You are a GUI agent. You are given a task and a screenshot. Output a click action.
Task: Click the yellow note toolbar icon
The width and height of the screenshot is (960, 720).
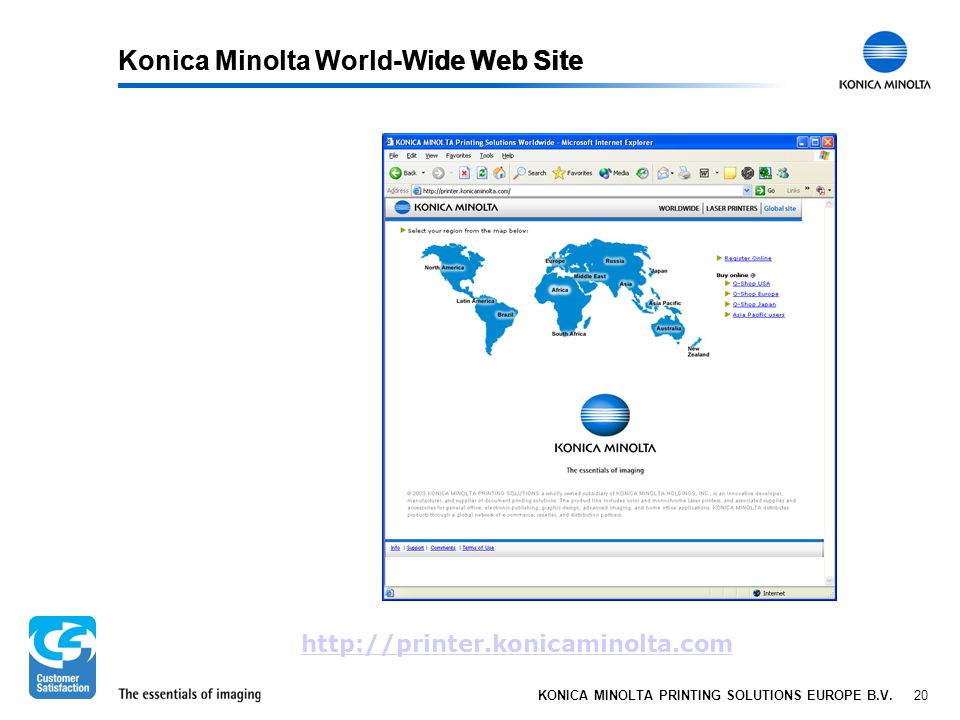(x=729, y=173)
